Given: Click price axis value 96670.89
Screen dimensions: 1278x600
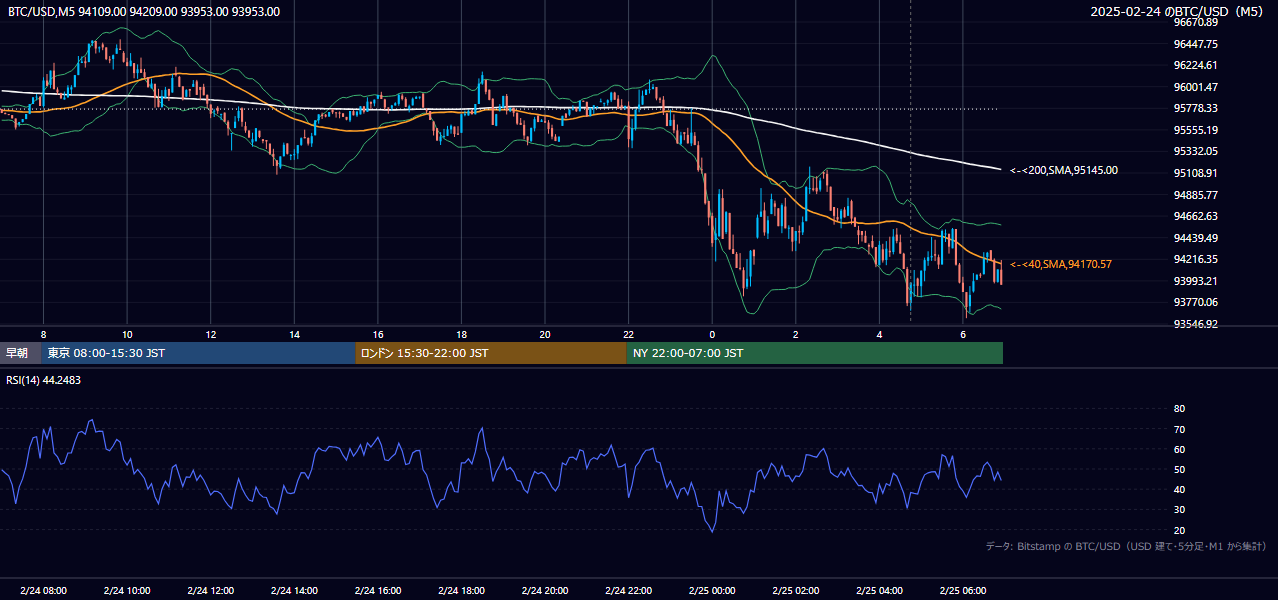Looking at the screenshot, I should 1195,22.
